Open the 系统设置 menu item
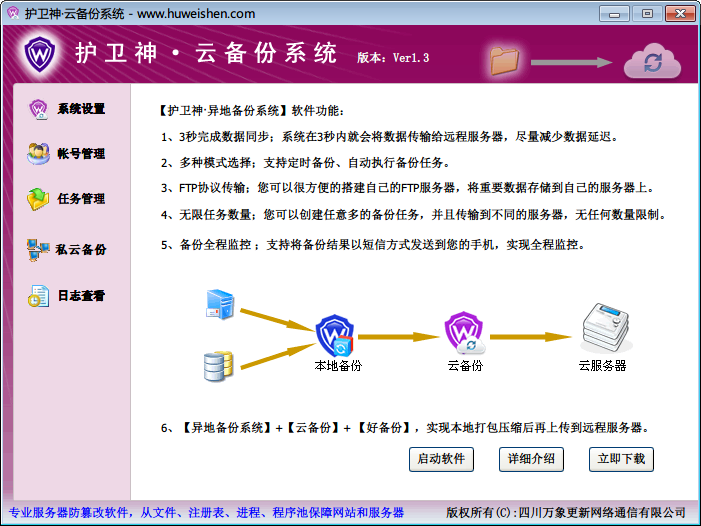 pos(81,109)
